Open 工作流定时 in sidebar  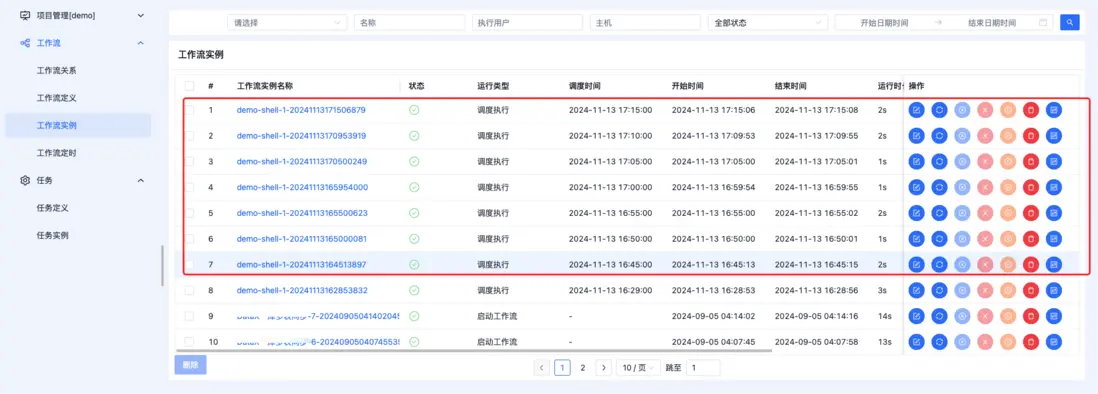tap(56, 153)
